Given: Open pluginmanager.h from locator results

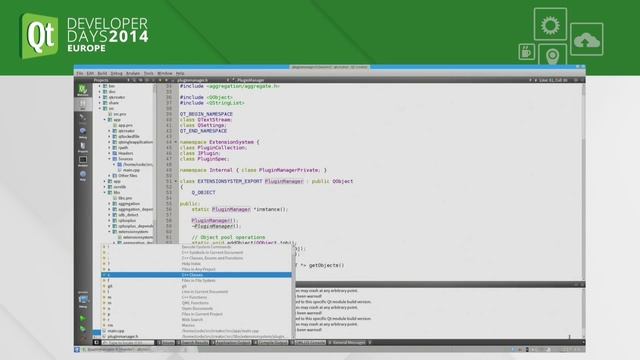Looking at the screenshot, I should pos(196,336).
